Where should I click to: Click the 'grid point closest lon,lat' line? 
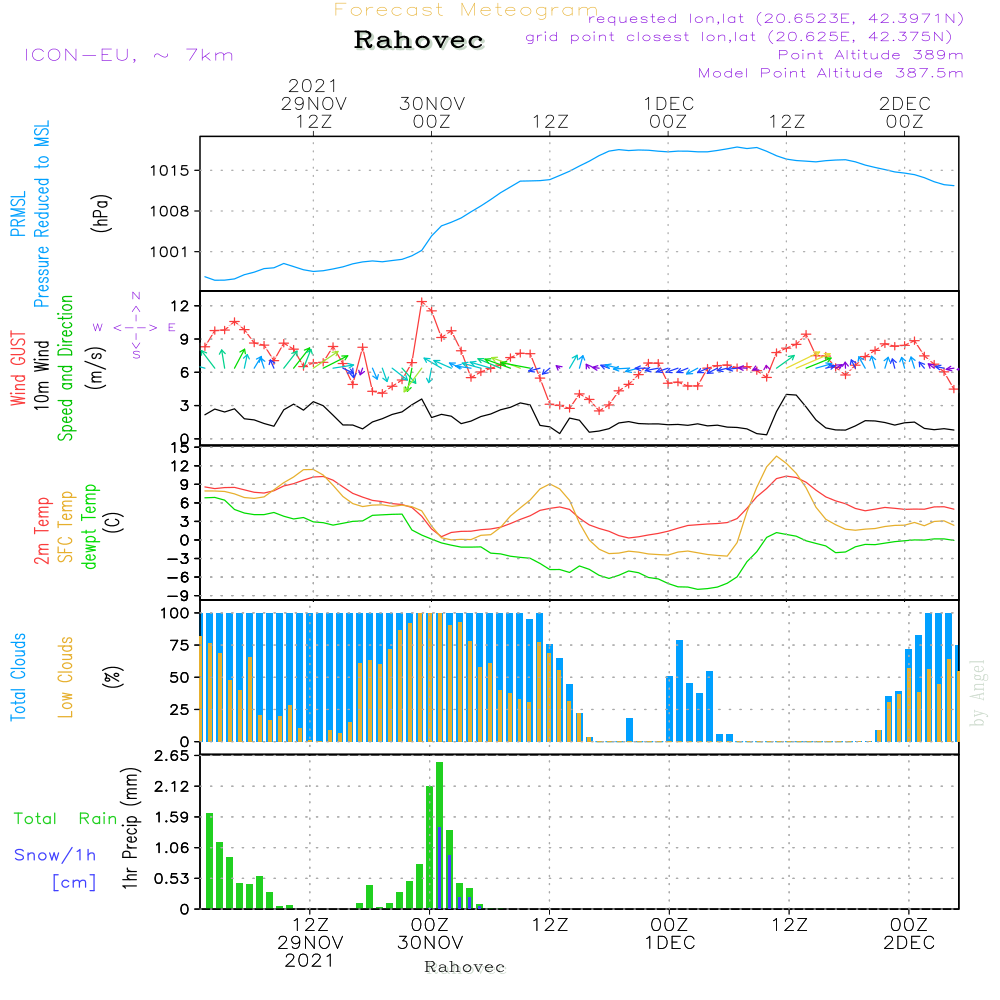click(x=739, y=37)
